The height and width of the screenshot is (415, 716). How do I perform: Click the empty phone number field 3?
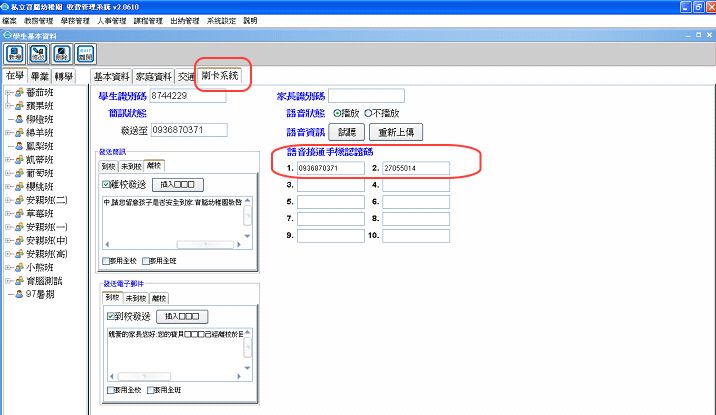tap(331, 185)
